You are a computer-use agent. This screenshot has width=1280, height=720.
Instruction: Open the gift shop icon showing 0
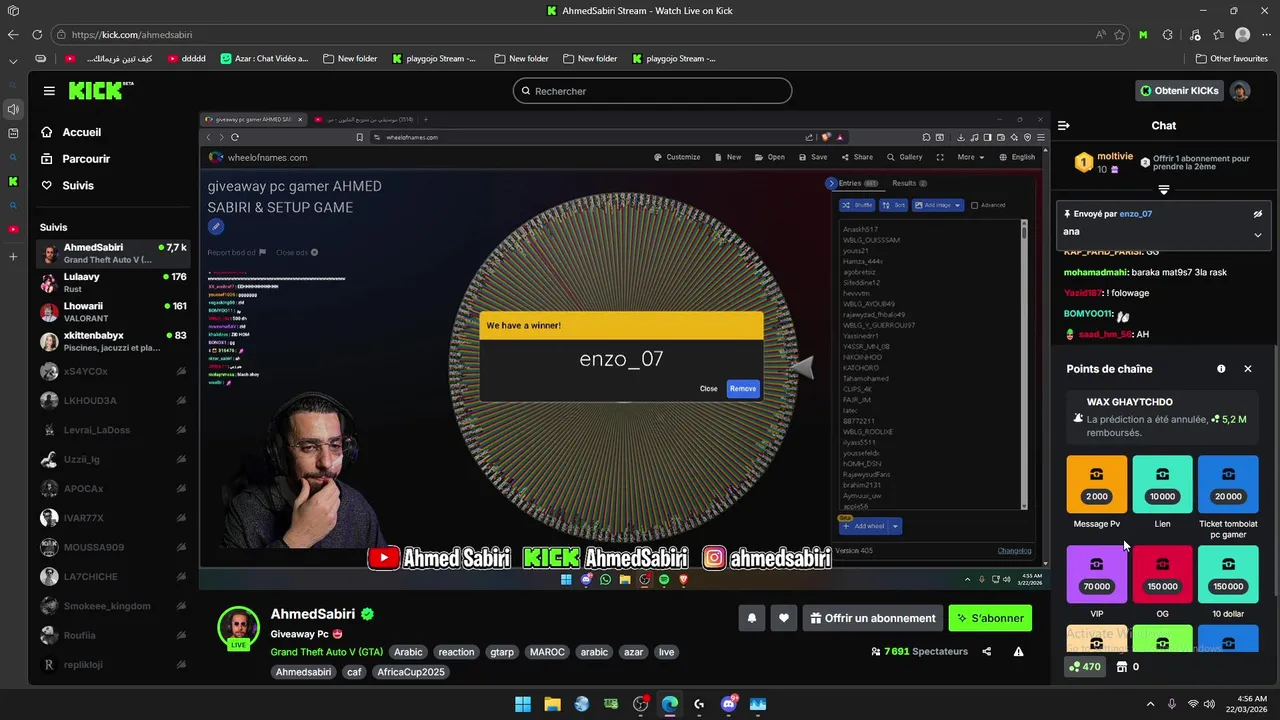[1128, 667]
